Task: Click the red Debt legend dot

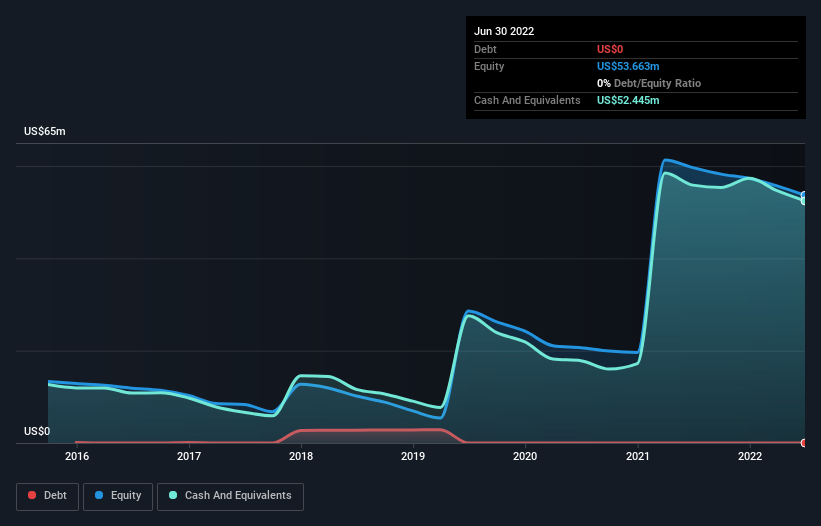Action: click(x=32, y=495)
